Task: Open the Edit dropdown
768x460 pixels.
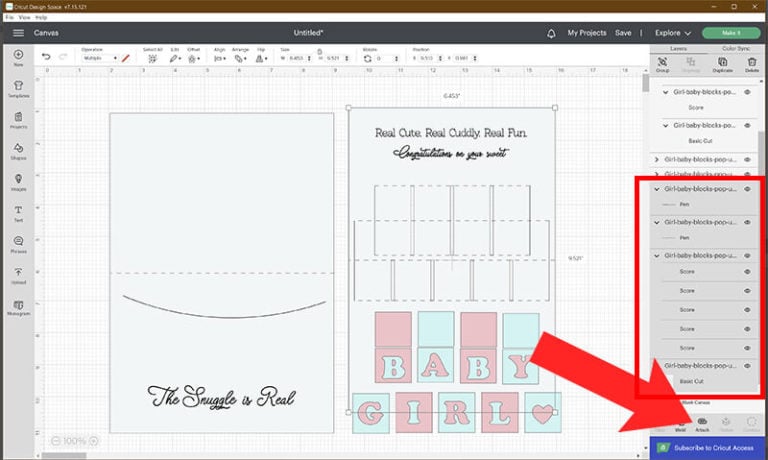Action: pyautogui.click(x=175, y=58)
